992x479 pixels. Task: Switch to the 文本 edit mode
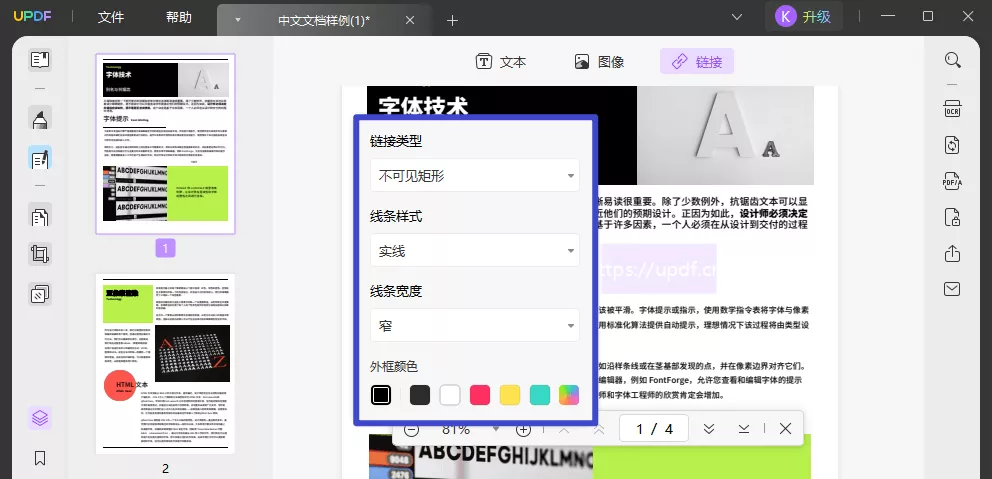click(501, 61)
